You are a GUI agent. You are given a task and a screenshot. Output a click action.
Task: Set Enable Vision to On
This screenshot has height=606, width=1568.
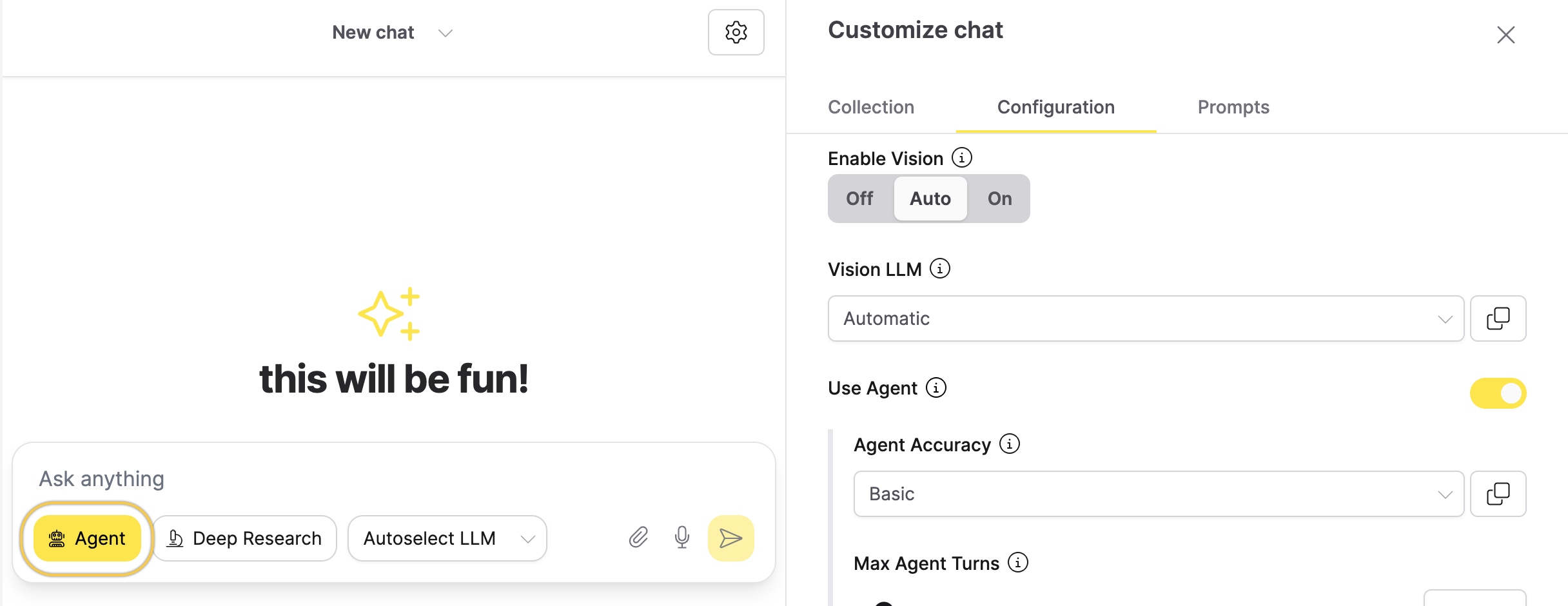[x=999, y=199]
